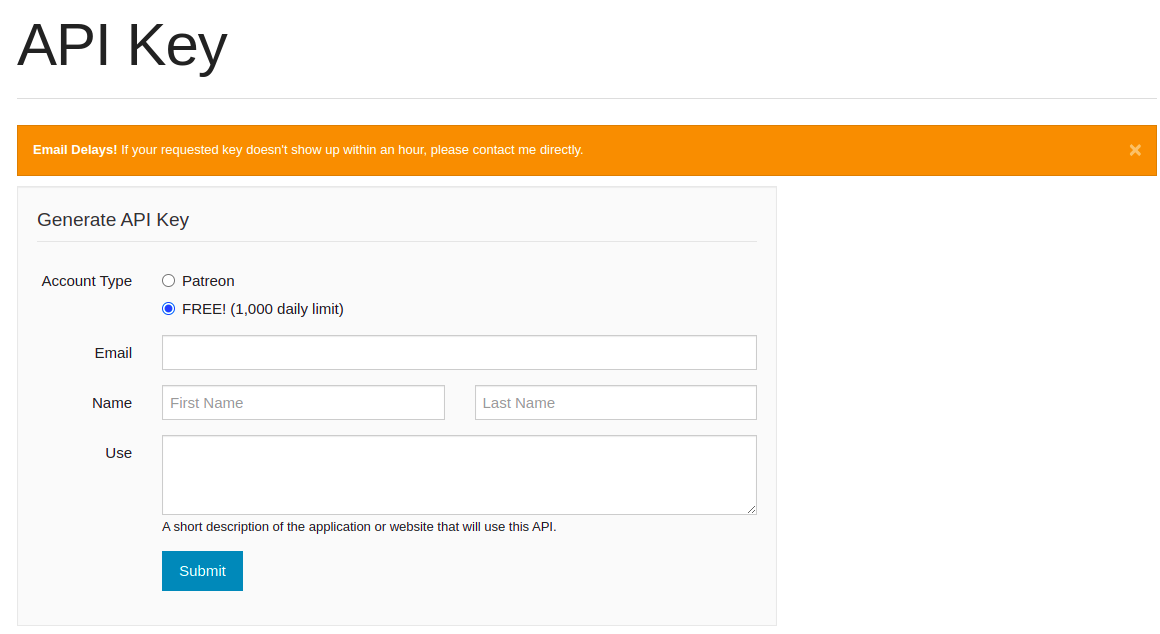Enable the Patreon radio button

pos(168,281)
